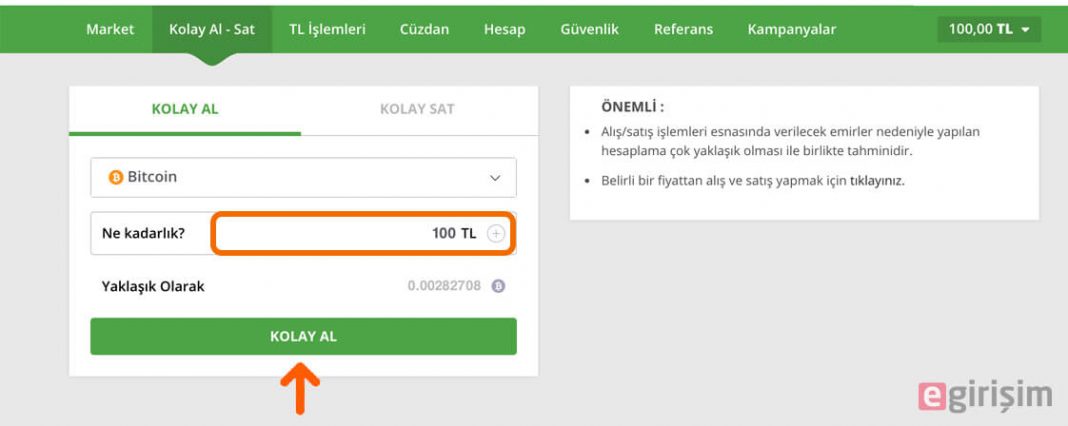The image size is (1068, 426).
Task: Go to TL İşlemleri in navigation
Action: [327, 29]
